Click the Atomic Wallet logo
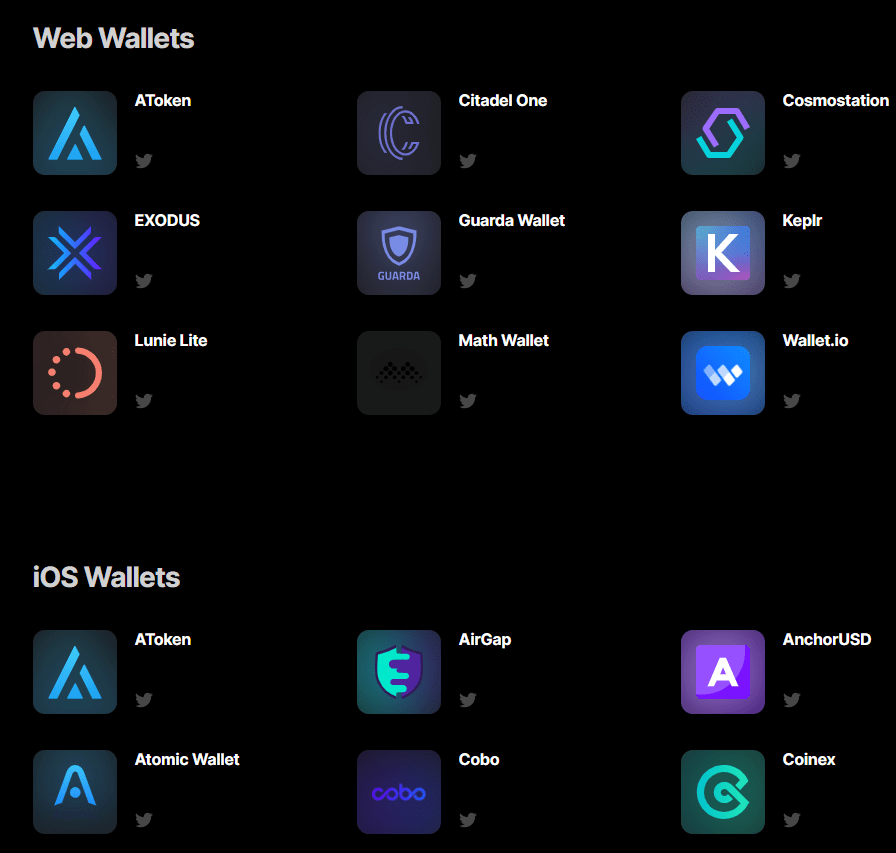896x853 pixels. tap(75, 792)
